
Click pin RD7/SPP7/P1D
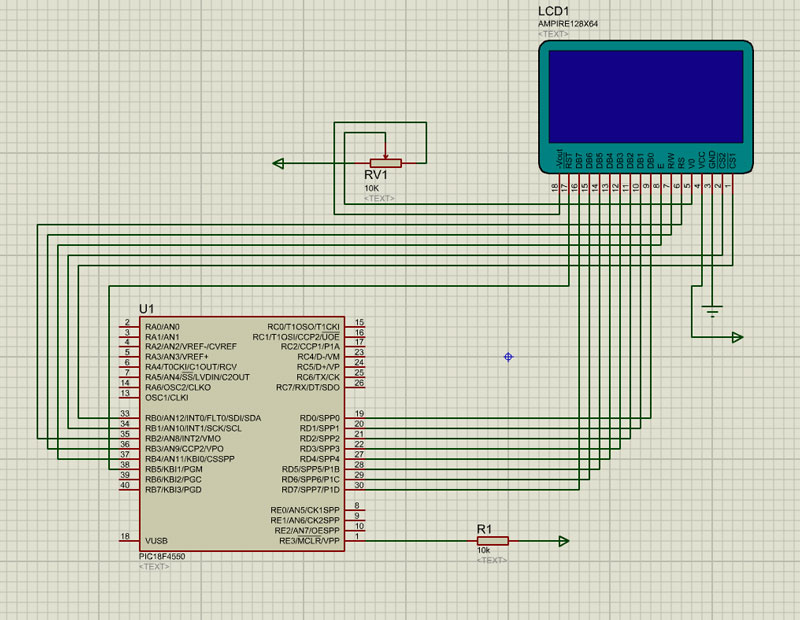point(311,490)
